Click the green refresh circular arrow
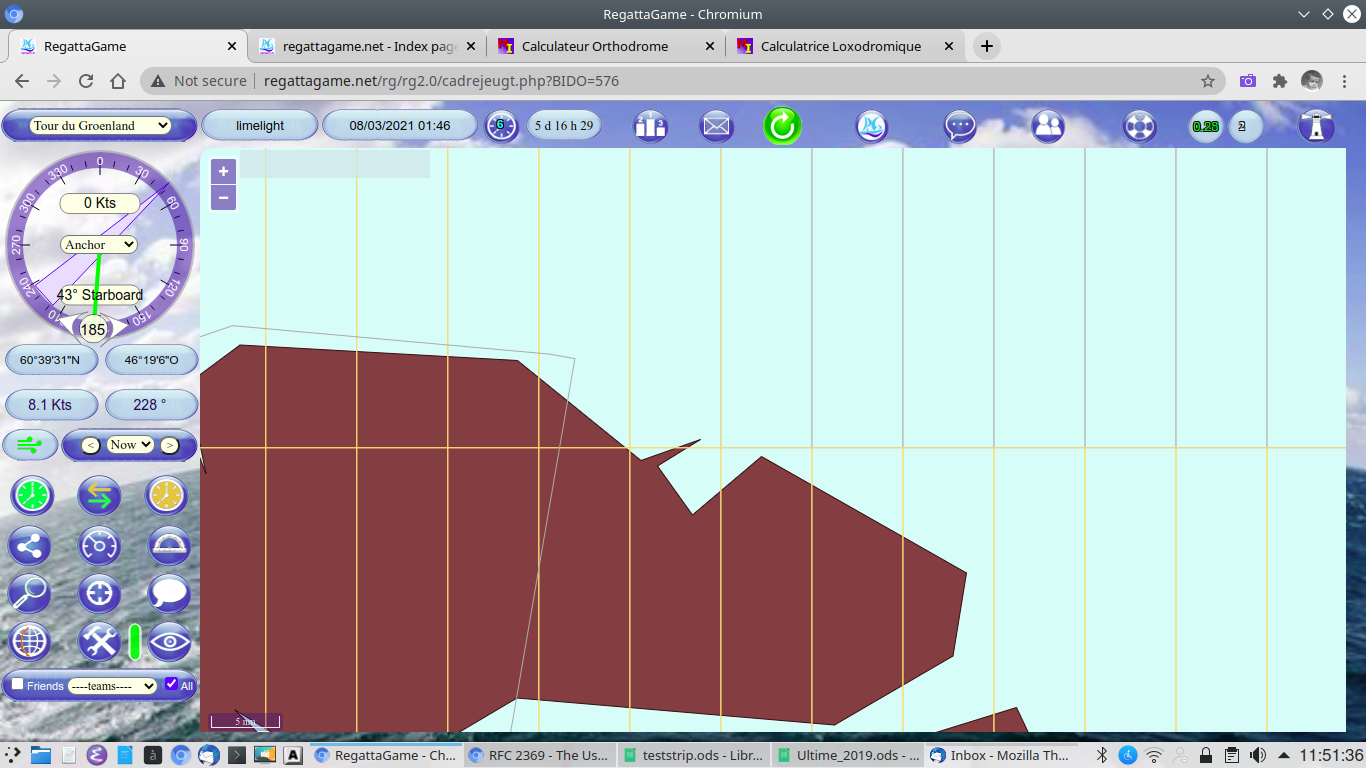Image resolution: width=1366 pixels, height=768 pixels. click(783, 126)
